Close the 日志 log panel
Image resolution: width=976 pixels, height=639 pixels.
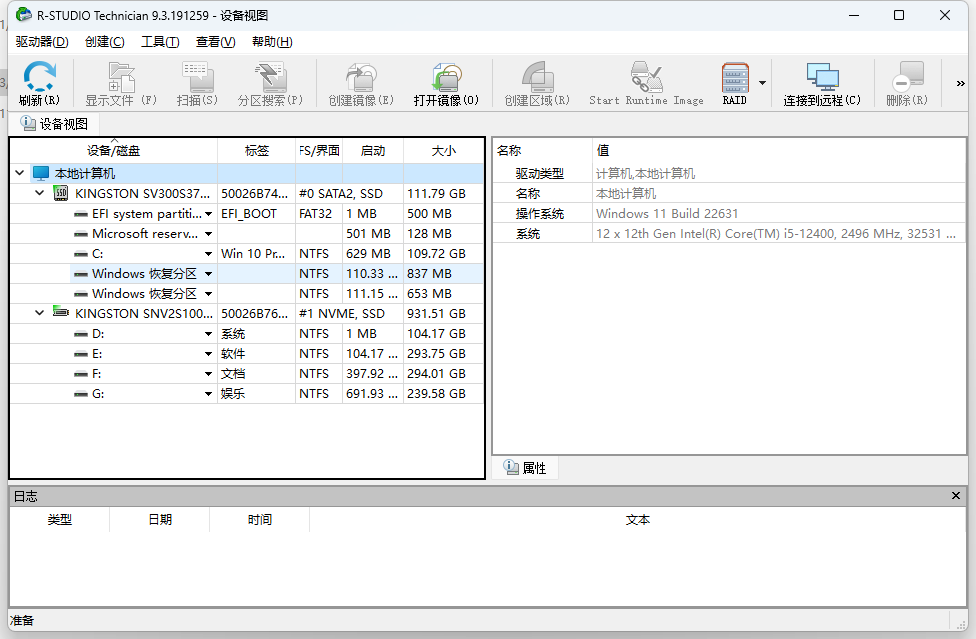[956, 496]
